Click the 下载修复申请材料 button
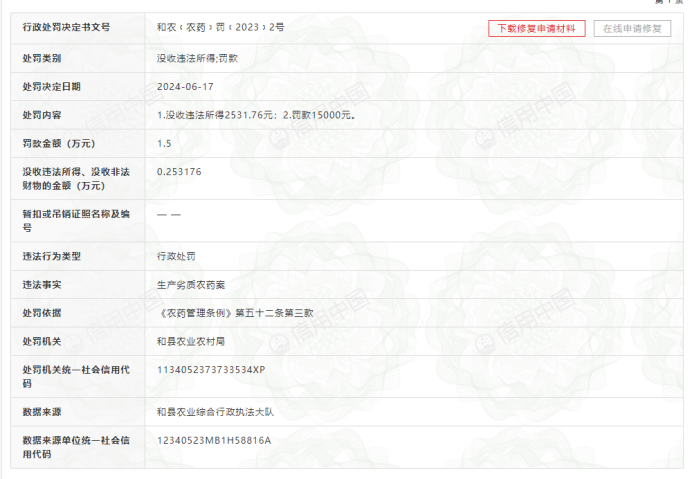Screen dimensions: 692x479 (536, 28)
